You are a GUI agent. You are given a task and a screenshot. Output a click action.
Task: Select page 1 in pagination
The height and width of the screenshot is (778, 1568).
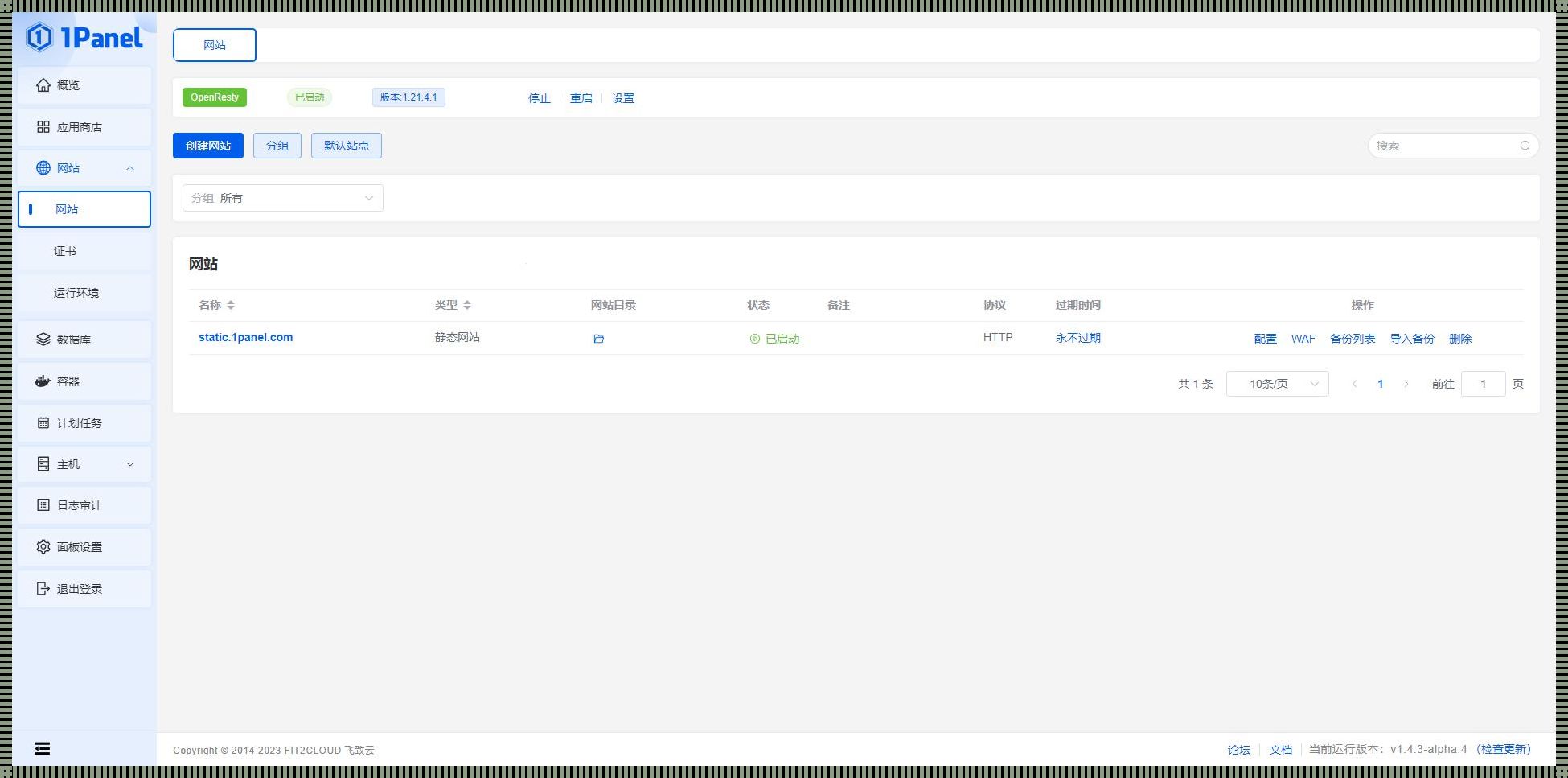coord(1381,384)
